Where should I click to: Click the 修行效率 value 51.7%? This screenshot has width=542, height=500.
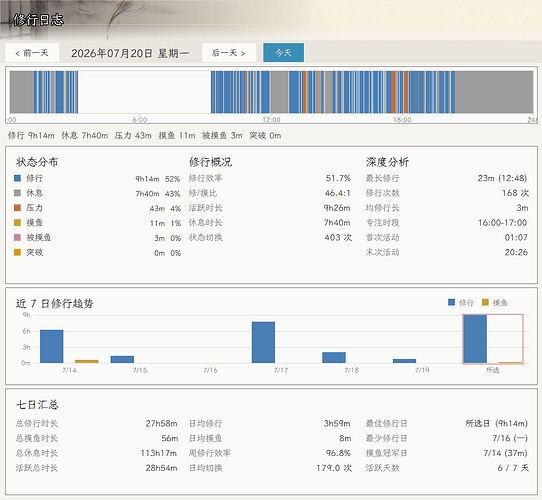click(338, 178)
